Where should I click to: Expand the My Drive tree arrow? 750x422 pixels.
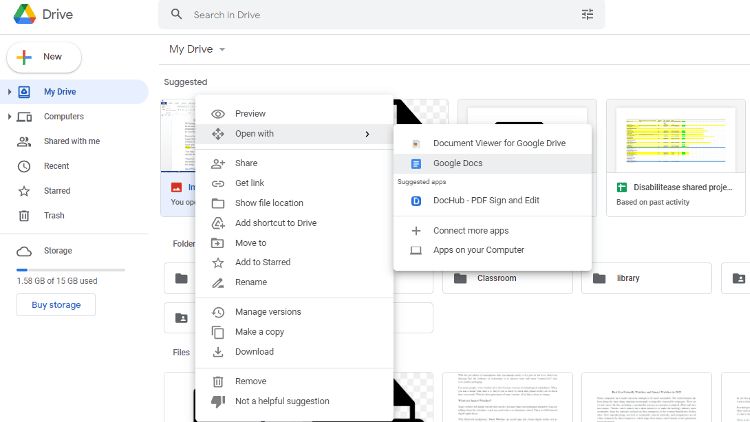(9, 91)
